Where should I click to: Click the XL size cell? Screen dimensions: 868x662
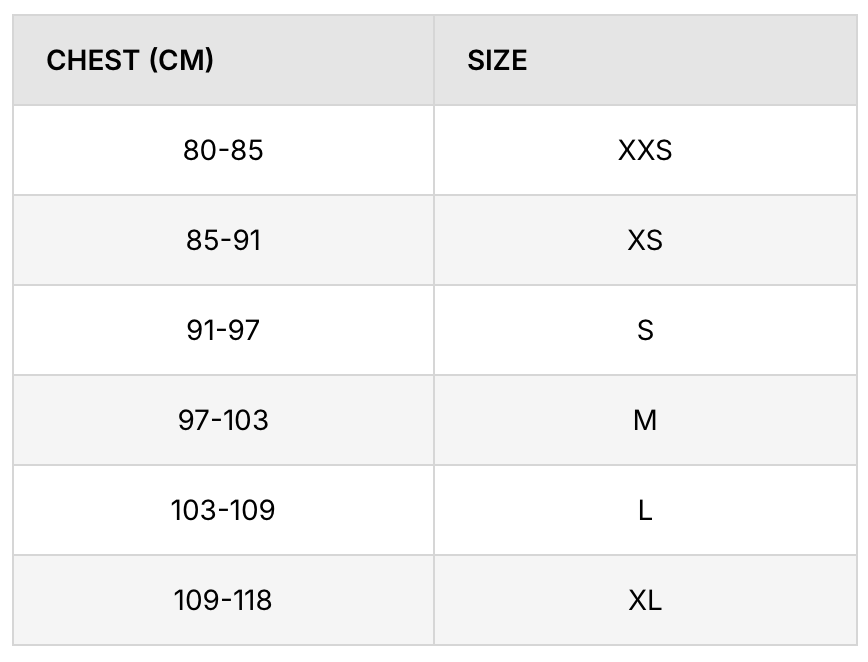[x=645, y=600]
